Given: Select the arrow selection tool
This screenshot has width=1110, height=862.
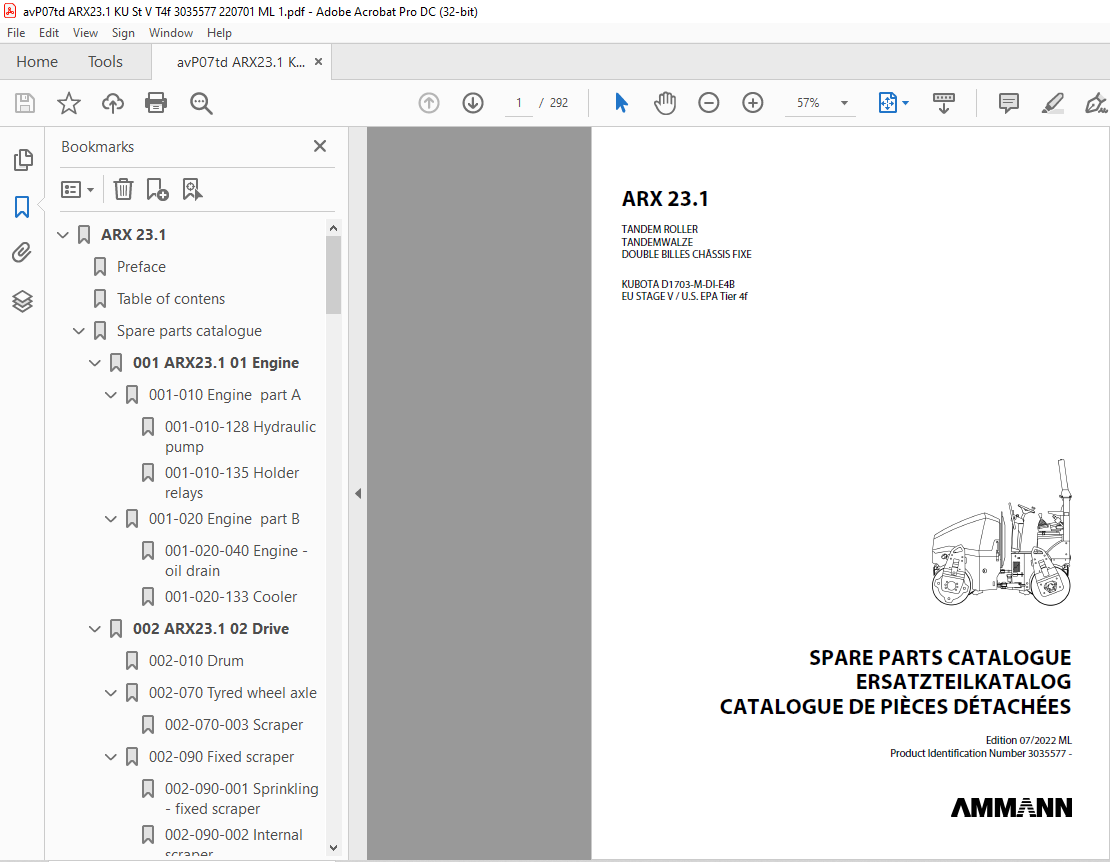Looking at the screenshot, I should pos(622,103).
